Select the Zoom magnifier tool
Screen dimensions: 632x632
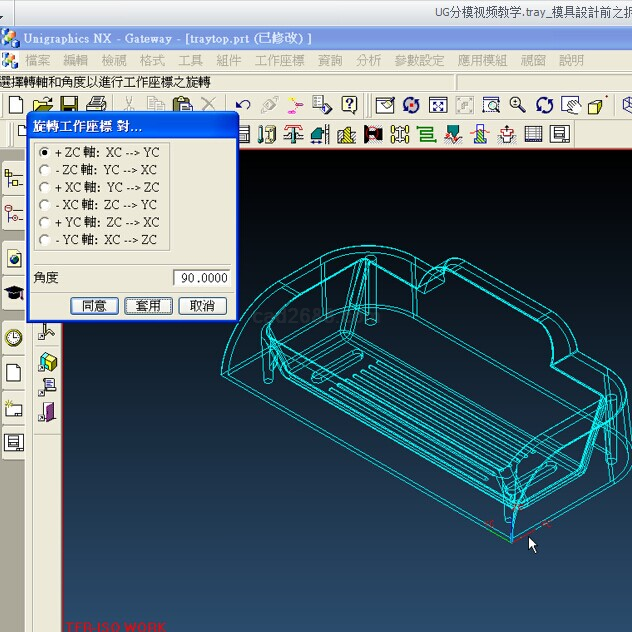[517, 105]
